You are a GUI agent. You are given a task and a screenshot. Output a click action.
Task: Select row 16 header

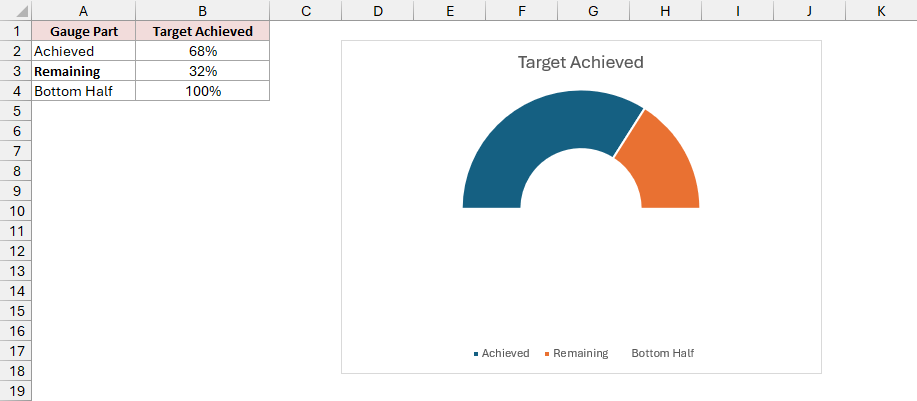click(x=16, y=331)
